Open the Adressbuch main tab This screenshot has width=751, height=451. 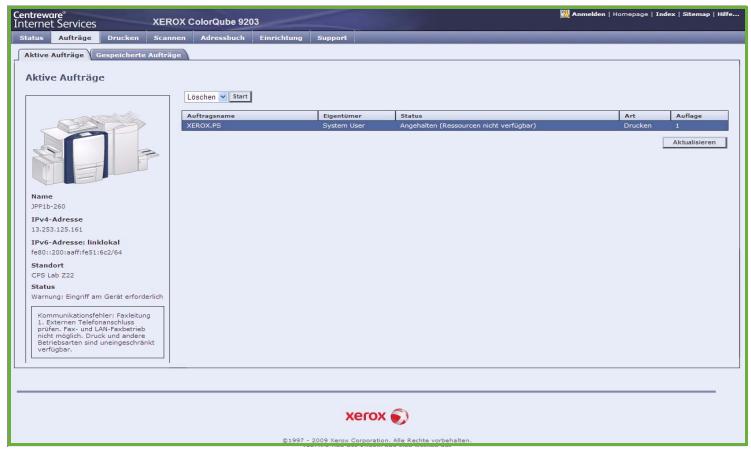tap(223, 38)
